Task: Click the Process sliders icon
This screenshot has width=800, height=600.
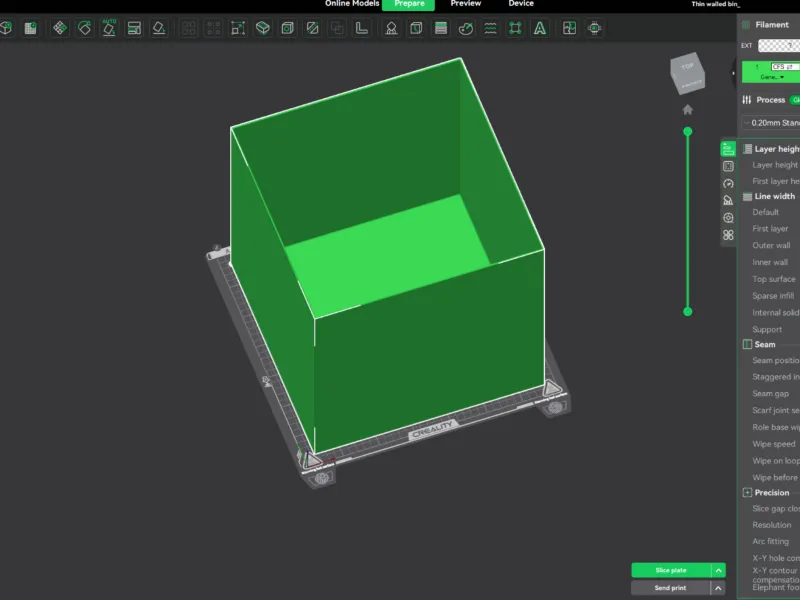Action: (747, 100)
